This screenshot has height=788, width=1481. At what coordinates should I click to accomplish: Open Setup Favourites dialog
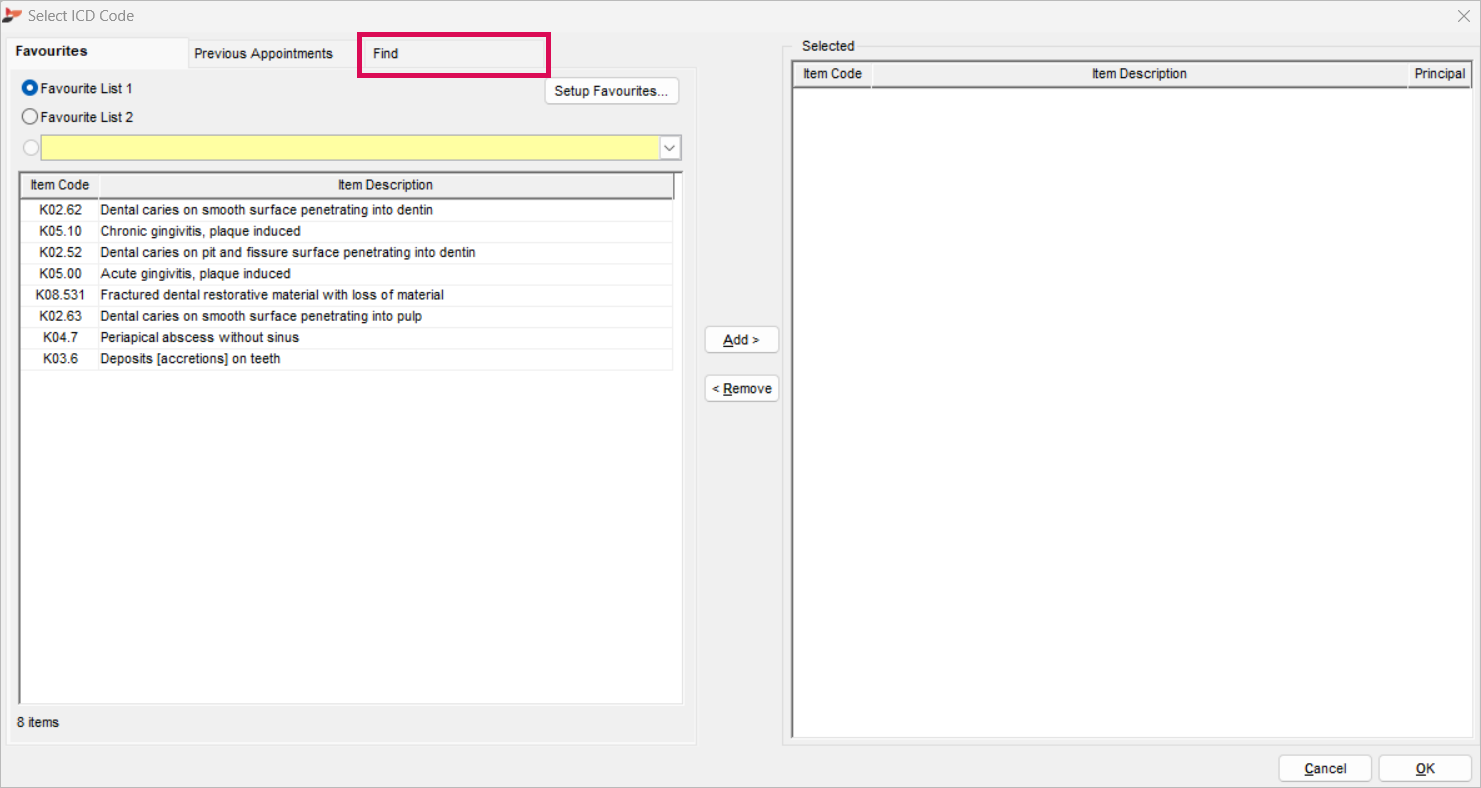612,91
